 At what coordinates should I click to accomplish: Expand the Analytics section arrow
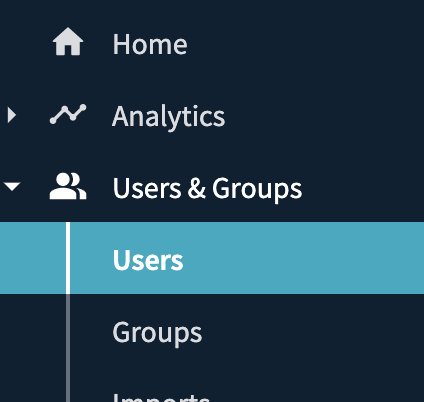click(12, 115)
